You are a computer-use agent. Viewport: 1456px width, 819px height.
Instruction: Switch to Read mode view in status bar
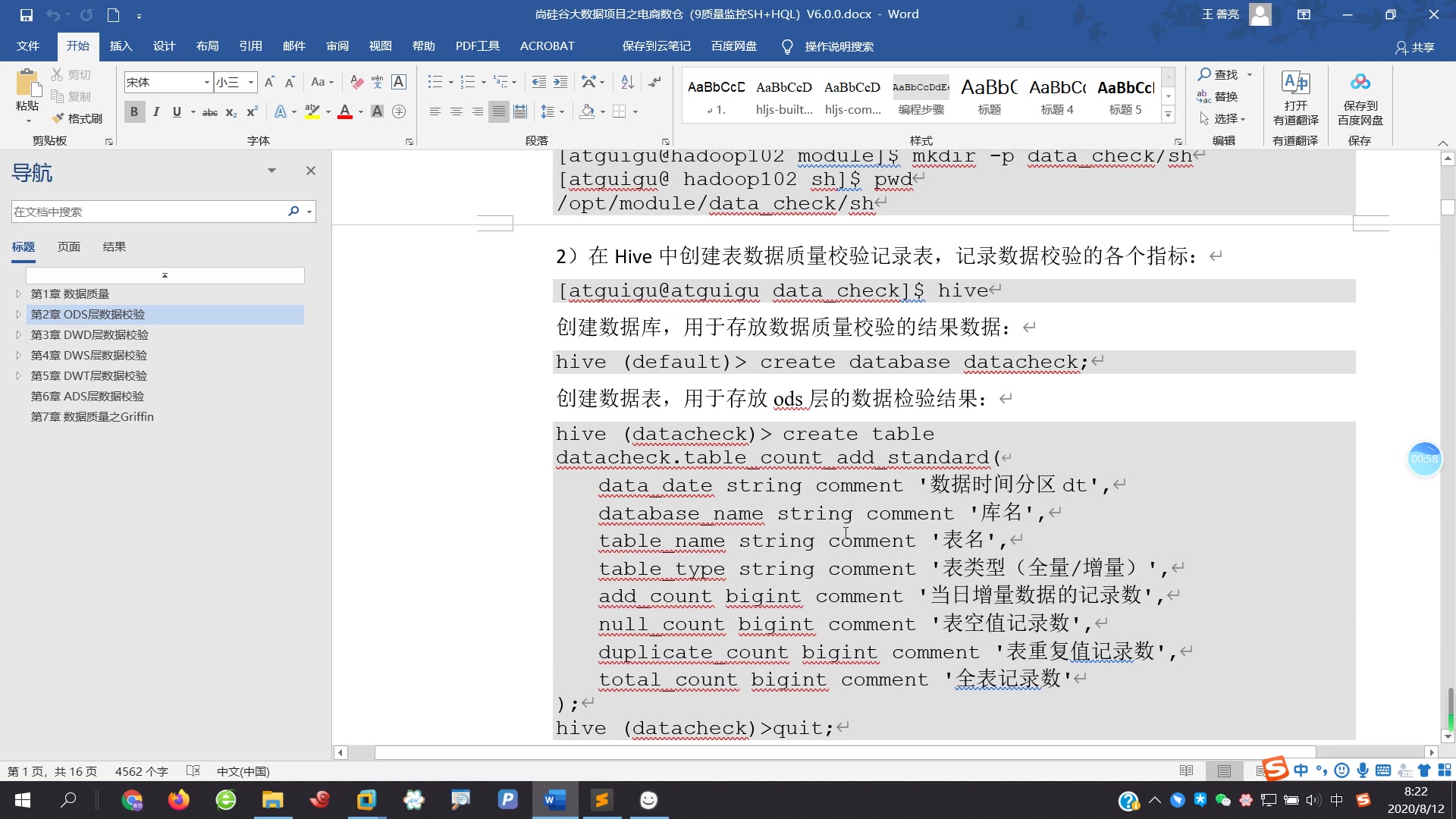tap(1187, 771)
